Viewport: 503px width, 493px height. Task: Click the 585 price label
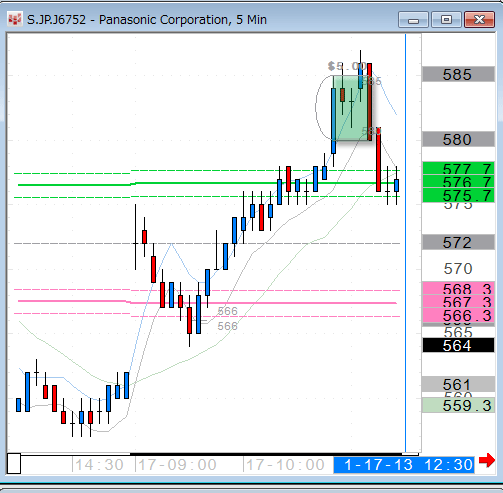[x=458, y=74]
